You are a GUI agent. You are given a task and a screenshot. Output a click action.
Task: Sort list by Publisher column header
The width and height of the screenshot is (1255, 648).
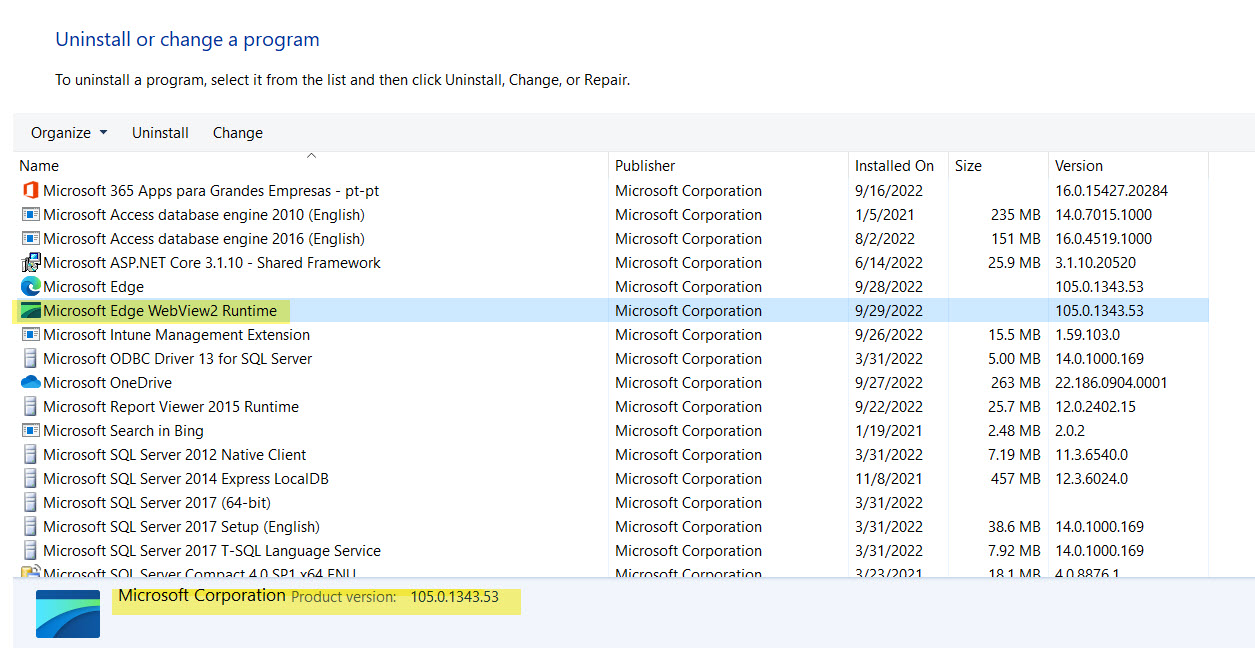click(x=645, y=166)
